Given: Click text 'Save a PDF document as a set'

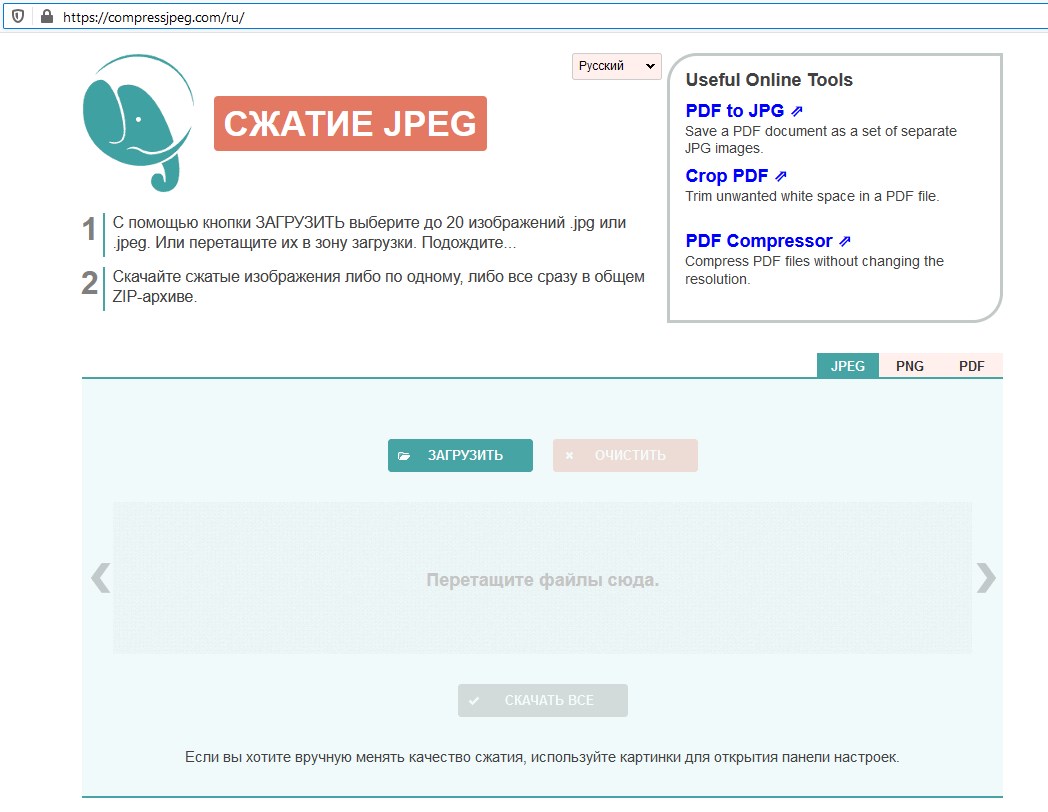Looking at the screenshot, I should pos(775,131).
